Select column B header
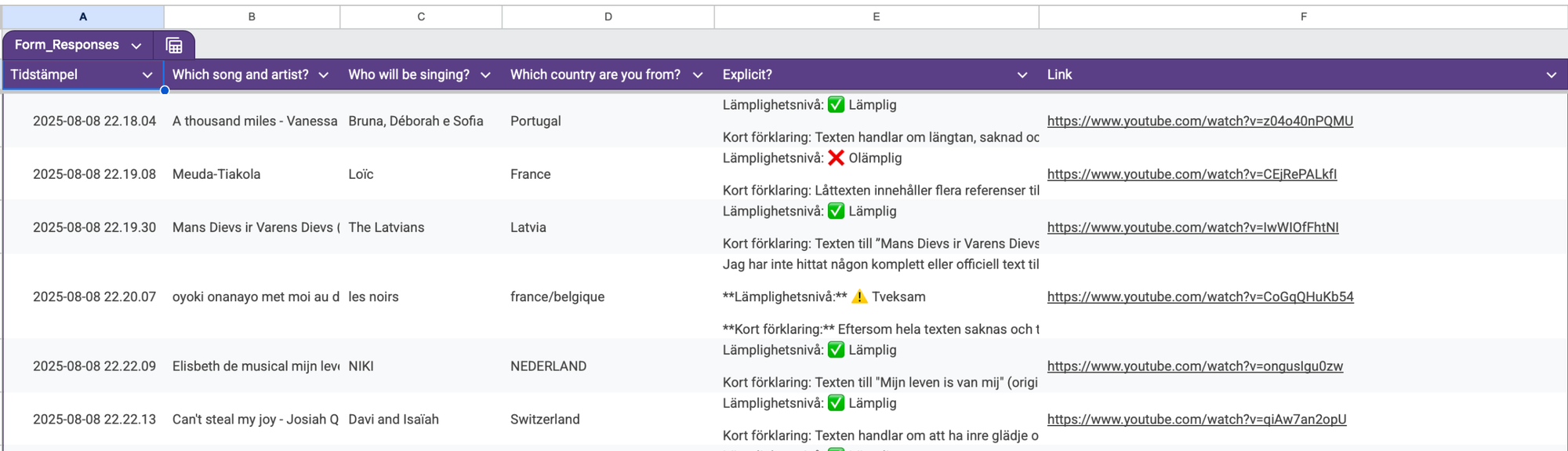 (x=252, y=16)
